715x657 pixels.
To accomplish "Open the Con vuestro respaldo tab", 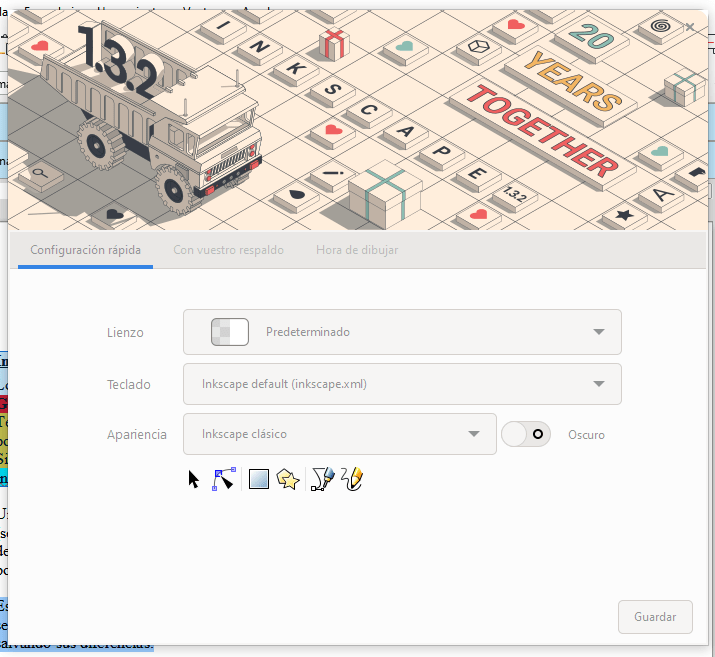I will [x=228, y=250].
